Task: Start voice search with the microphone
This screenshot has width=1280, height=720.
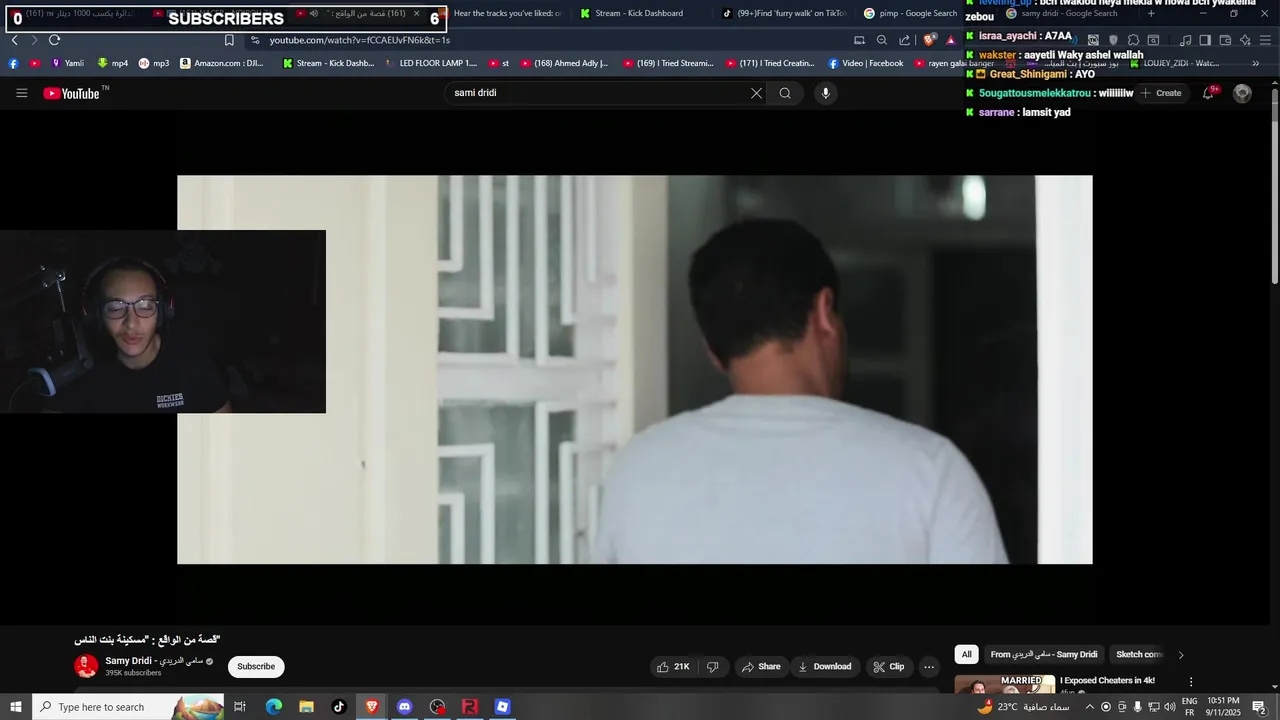Action: [x=825, y=93]
